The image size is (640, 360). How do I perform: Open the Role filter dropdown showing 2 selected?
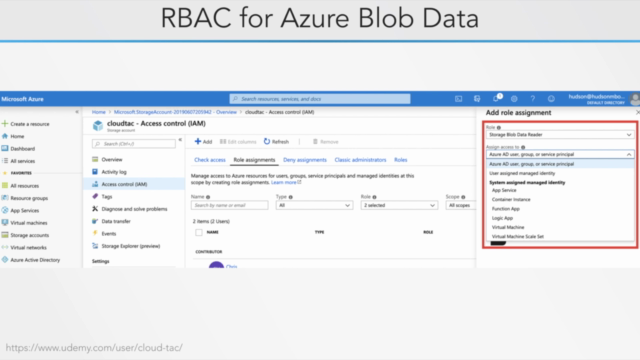click(399, 205)
